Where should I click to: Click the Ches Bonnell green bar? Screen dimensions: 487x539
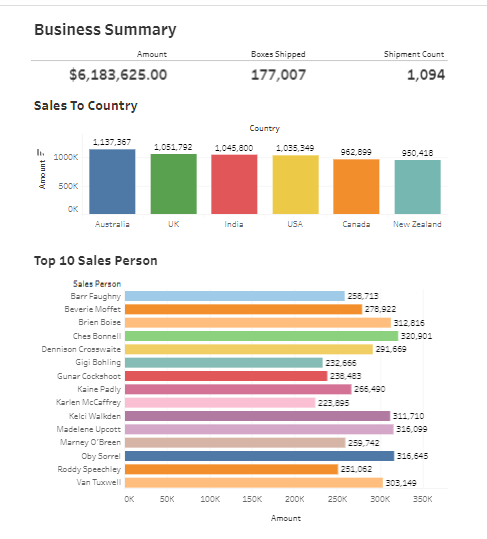tap(262, 336)
